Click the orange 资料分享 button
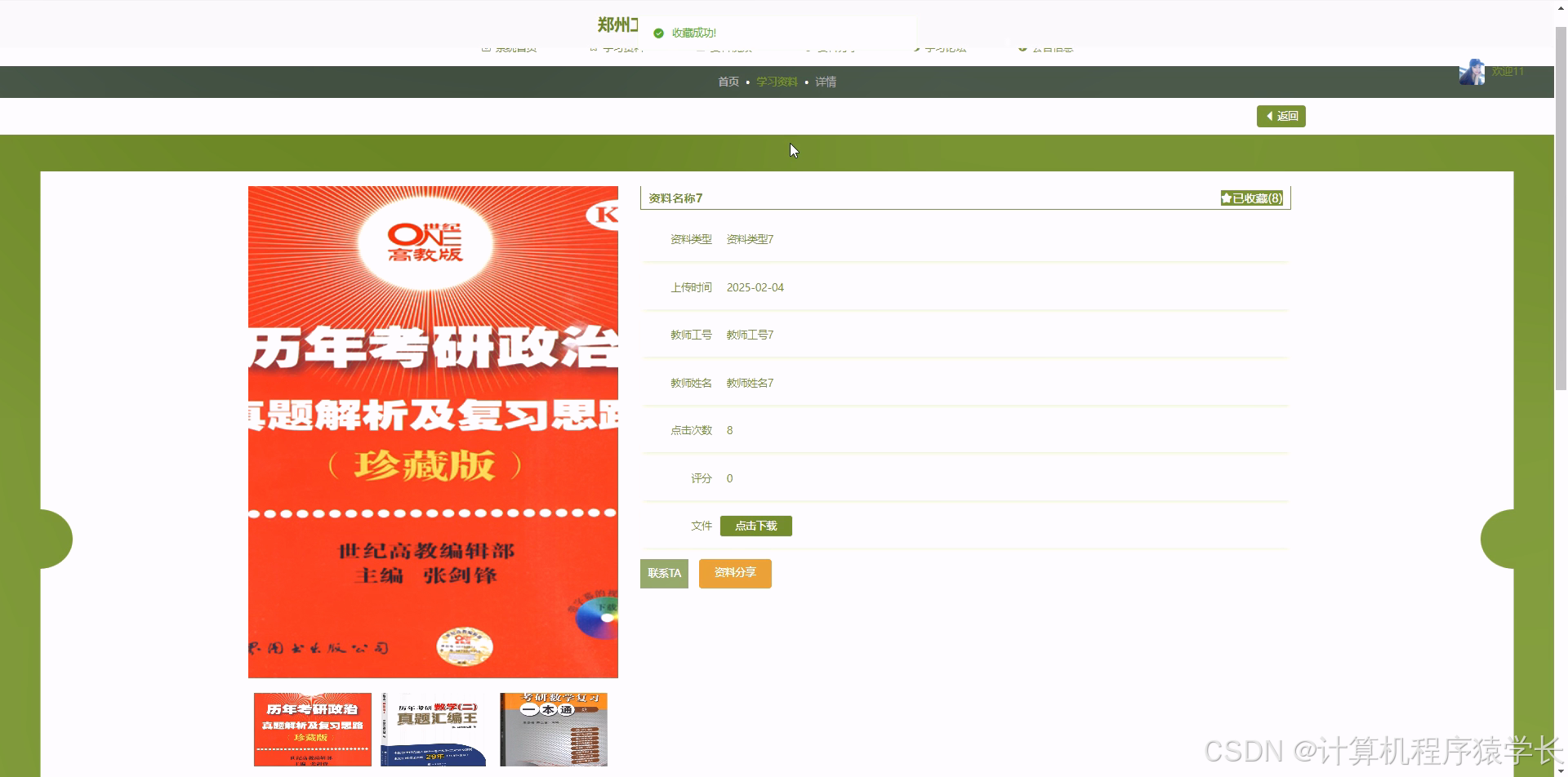Viewport: 1568px width, 777px height. (734, 573)
